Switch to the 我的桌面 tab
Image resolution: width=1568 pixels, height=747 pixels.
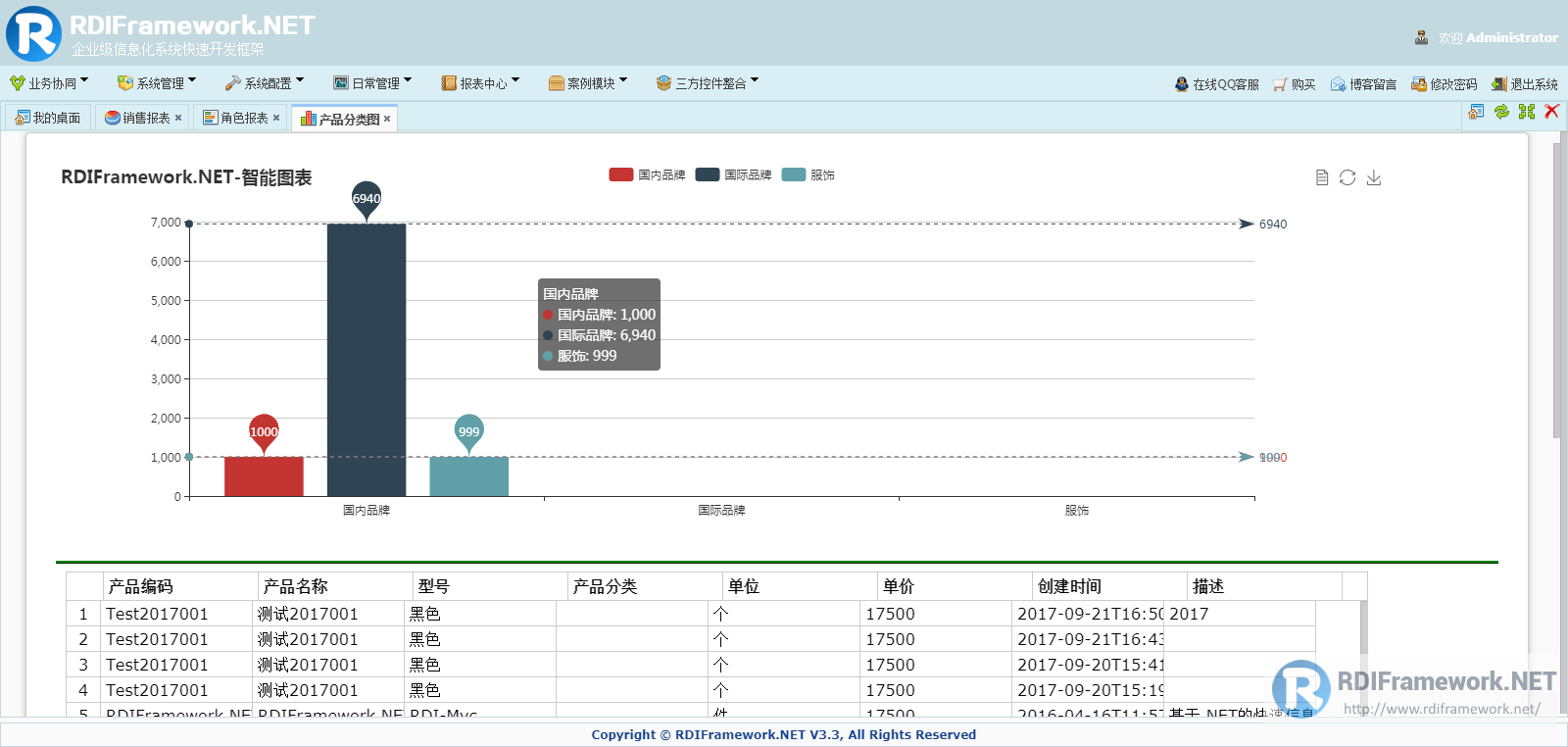coord(48,118)
